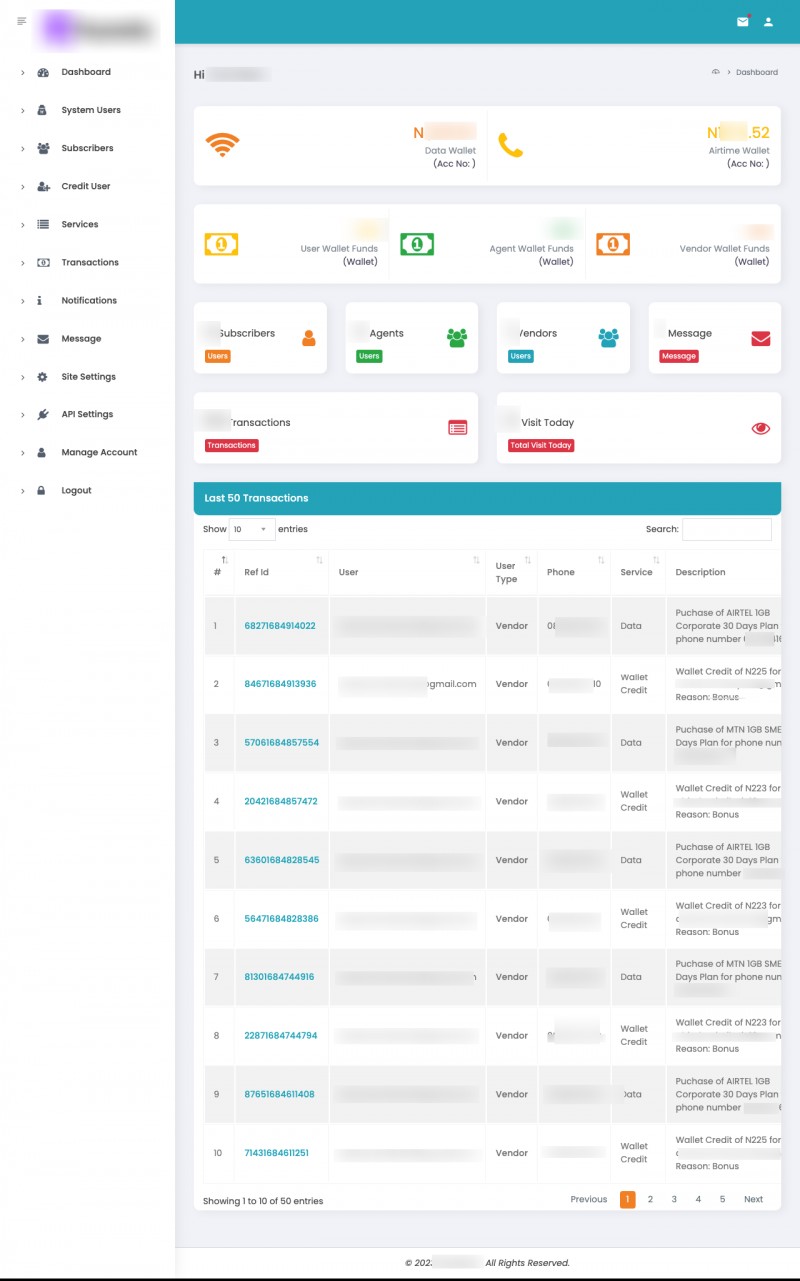The width and height of the screenshot is (800, 1281).
Task: Expand the System Users sidebar section
Action: pyautogui.click(x=88, y=110)
